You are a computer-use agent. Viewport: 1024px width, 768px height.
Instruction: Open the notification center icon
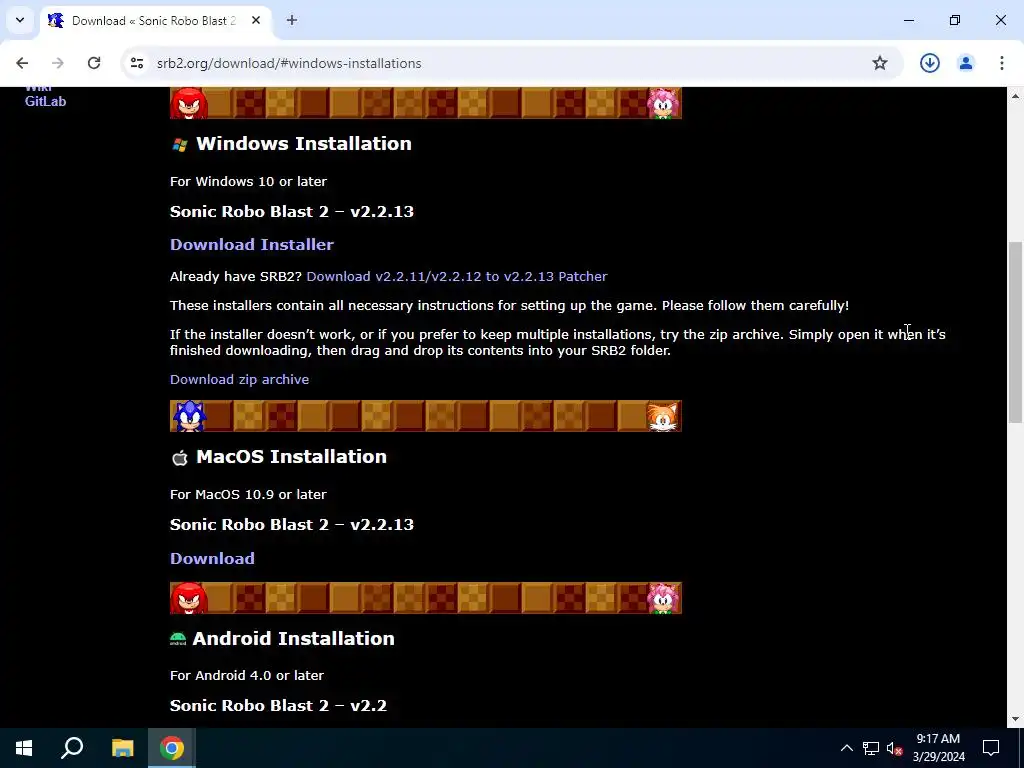click(991, 748)
